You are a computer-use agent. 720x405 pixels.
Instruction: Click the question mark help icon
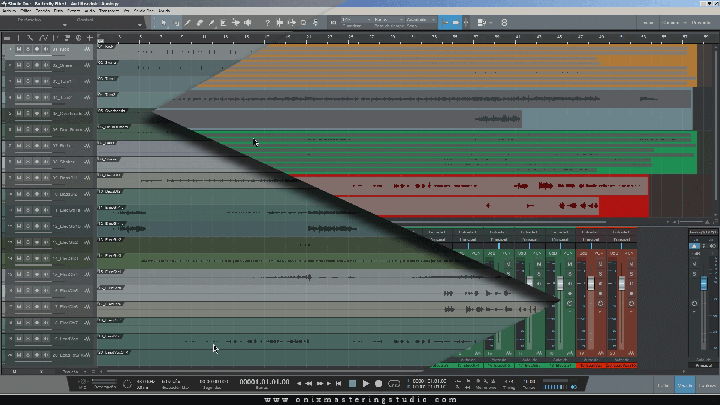click(267, 22)
